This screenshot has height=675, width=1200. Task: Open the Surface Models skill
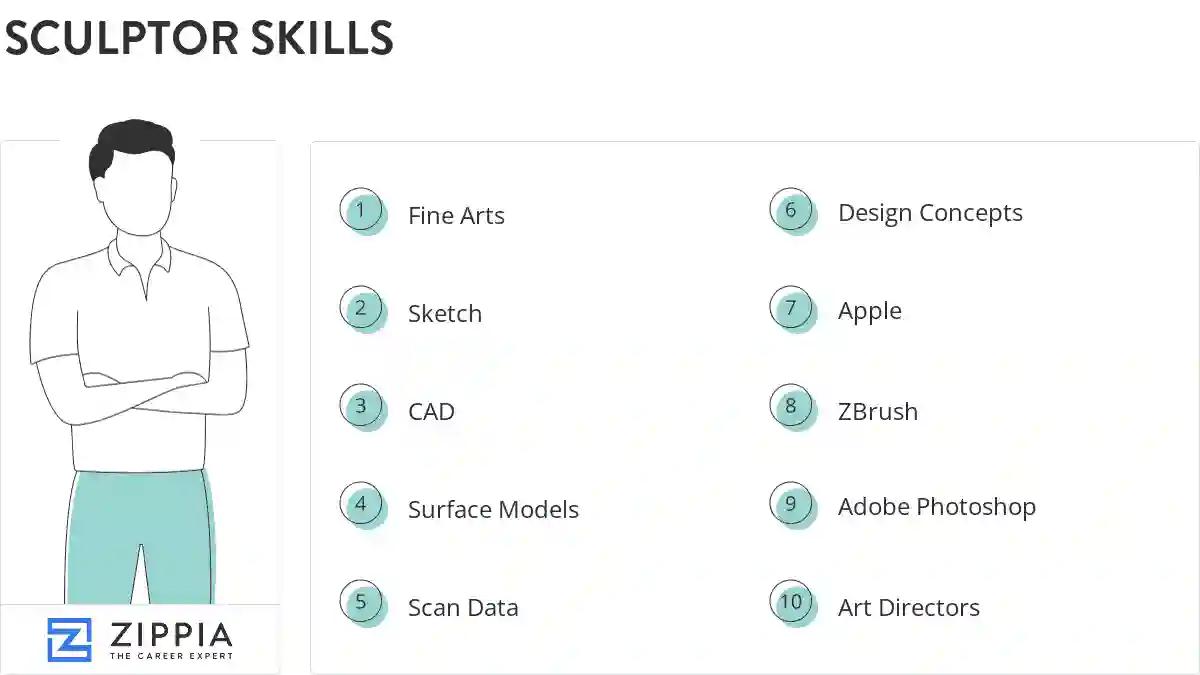tap(493, 510)
